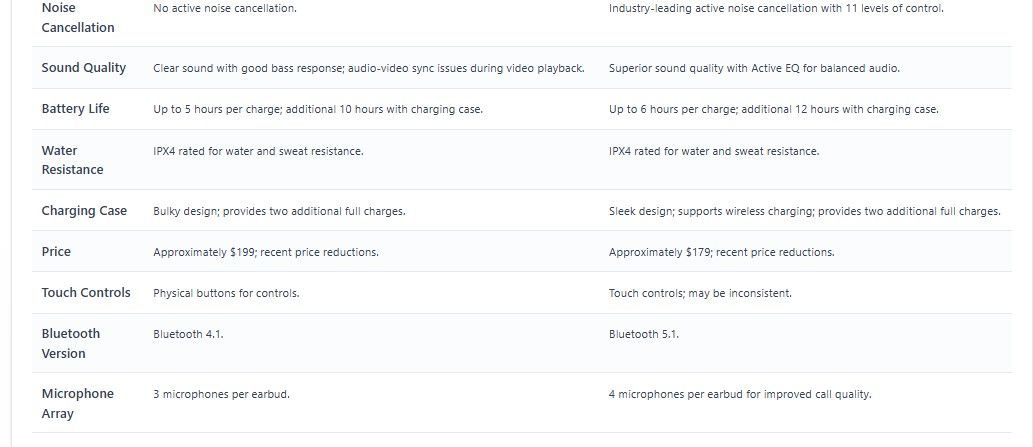Select the "Superior sound quality with Active EQ" cell
The height and width of the screenshot is (447, 1033).
754,68
